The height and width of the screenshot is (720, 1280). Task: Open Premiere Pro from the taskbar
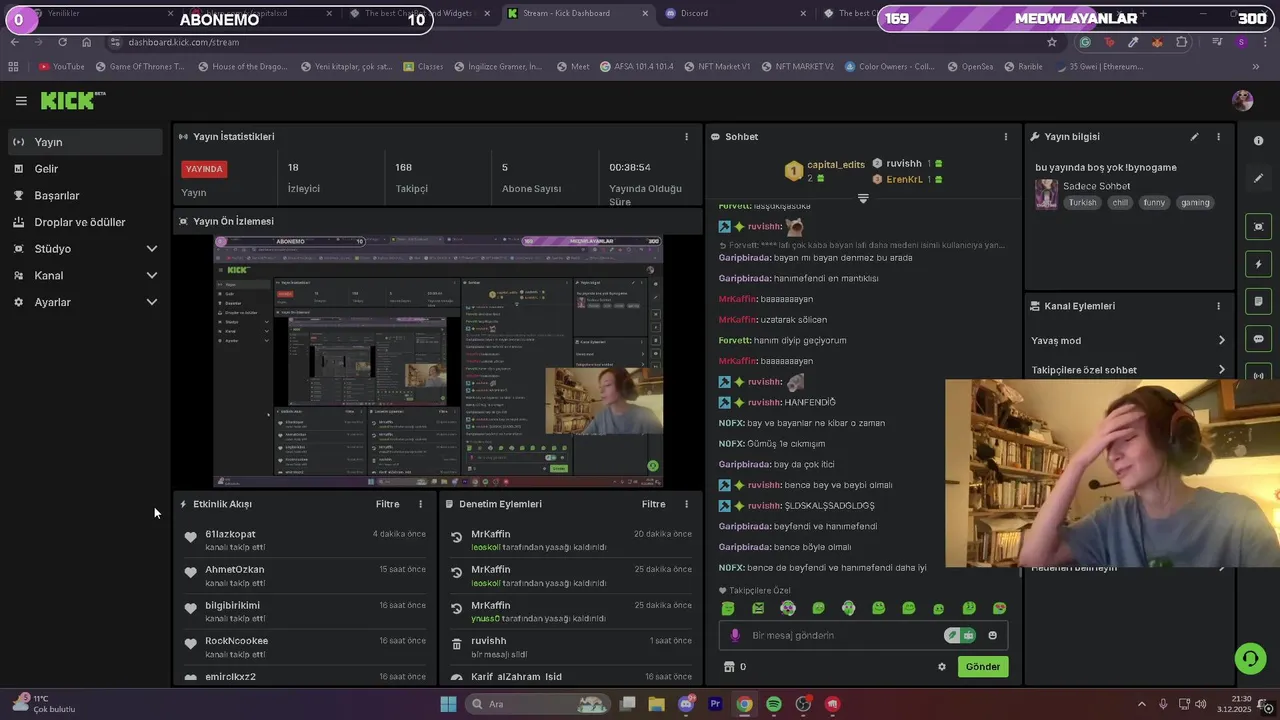(715, 704)
